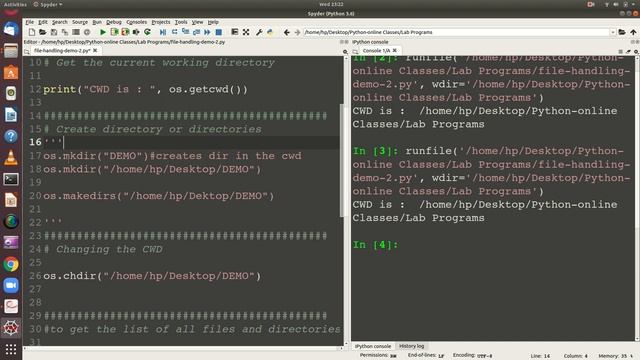
Task: Click the debug step-over icon
Action: coord(174,32)
